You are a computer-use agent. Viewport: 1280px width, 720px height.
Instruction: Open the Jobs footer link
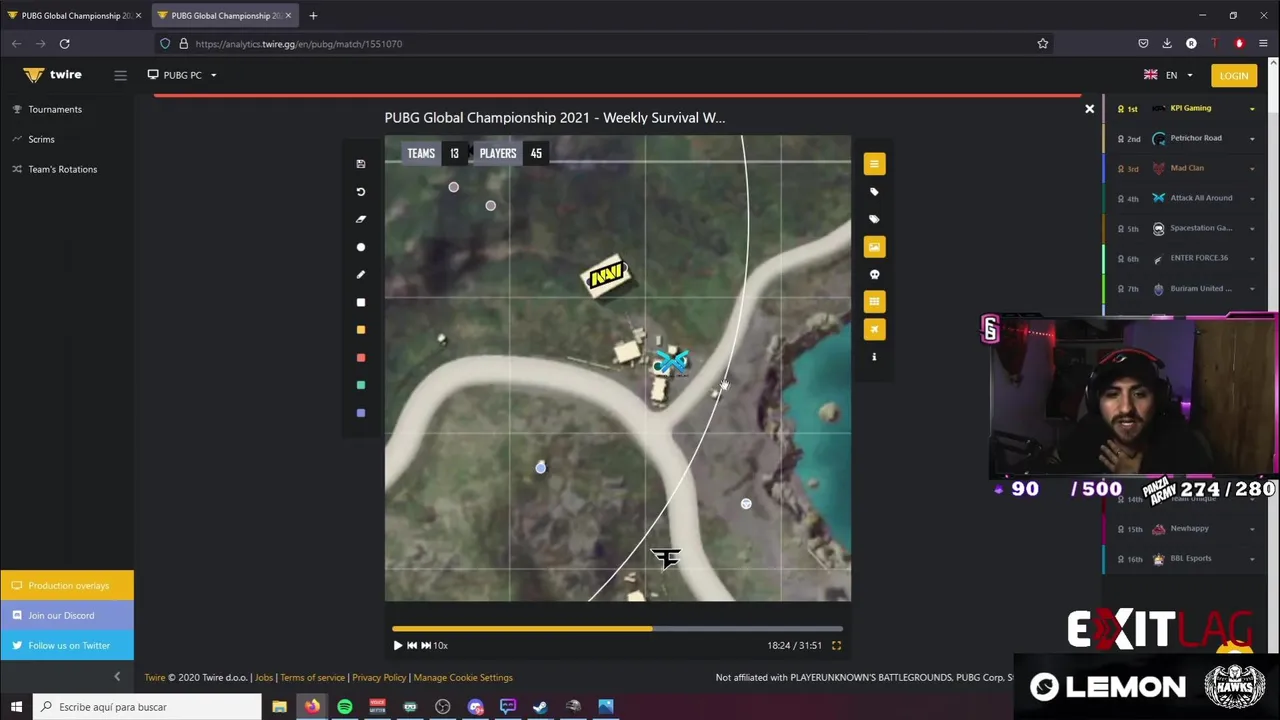click(x=264, y=678)
